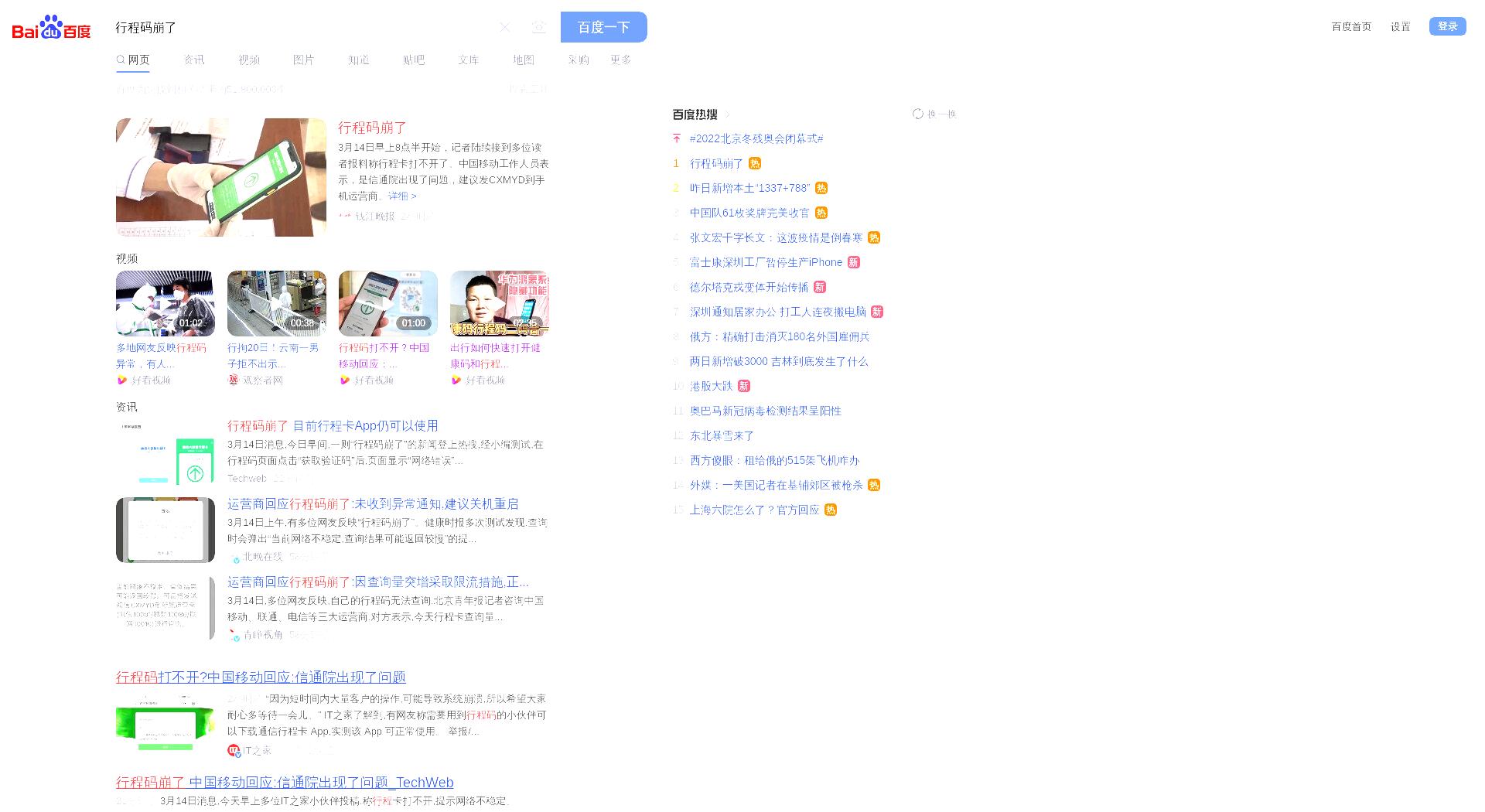This screenshot has height=812, width=1485.
Task: Select the 网页 tab
Action: point(133,60)
